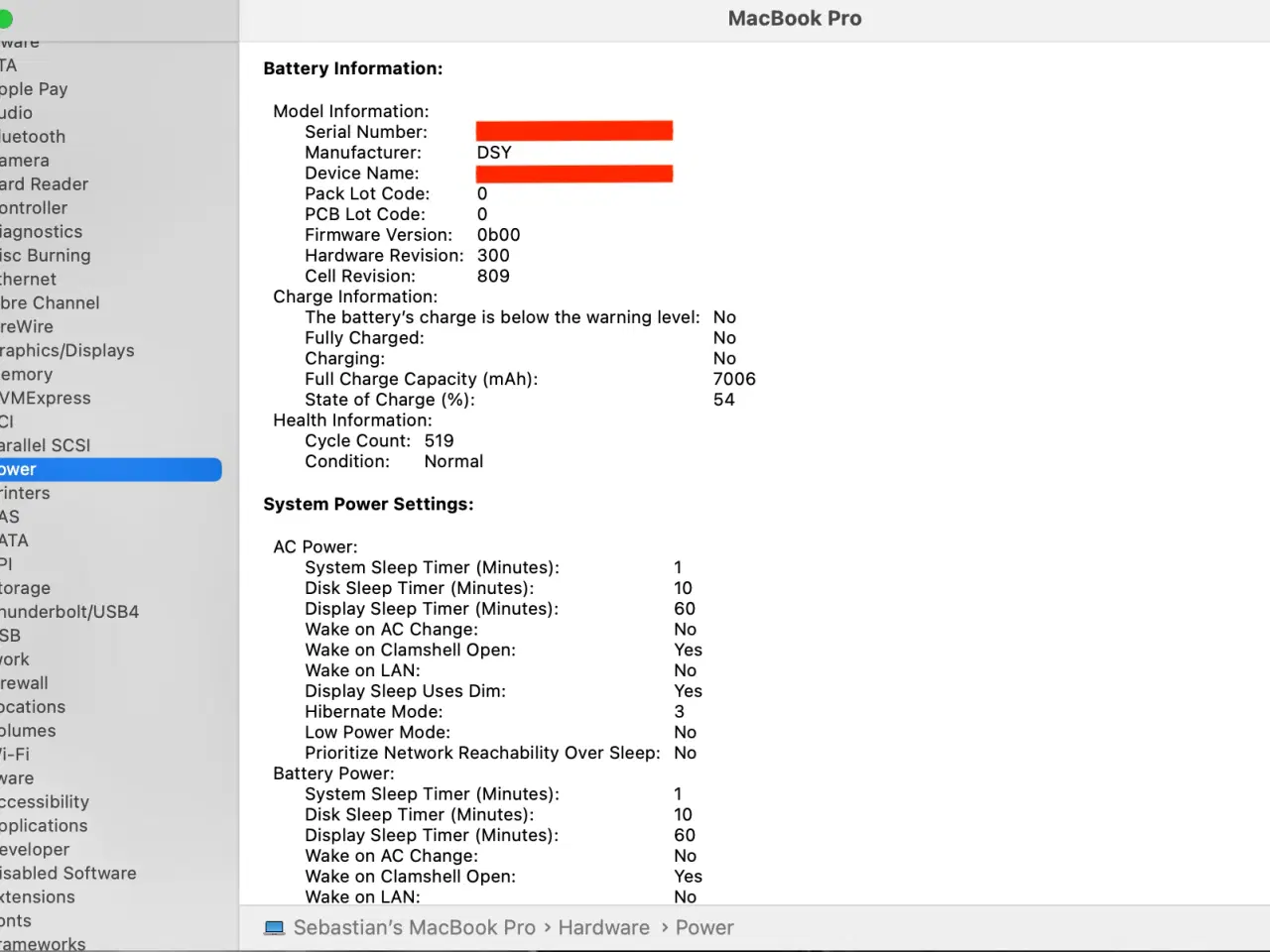Click Full Charge Capacity value 7006
This screenshot has height=952, width=1270.
coord(734,380)
